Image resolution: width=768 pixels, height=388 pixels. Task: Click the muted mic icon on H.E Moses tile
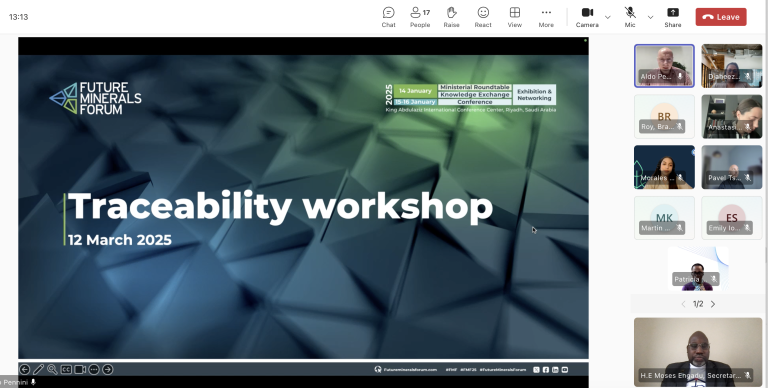coord(747,376)
